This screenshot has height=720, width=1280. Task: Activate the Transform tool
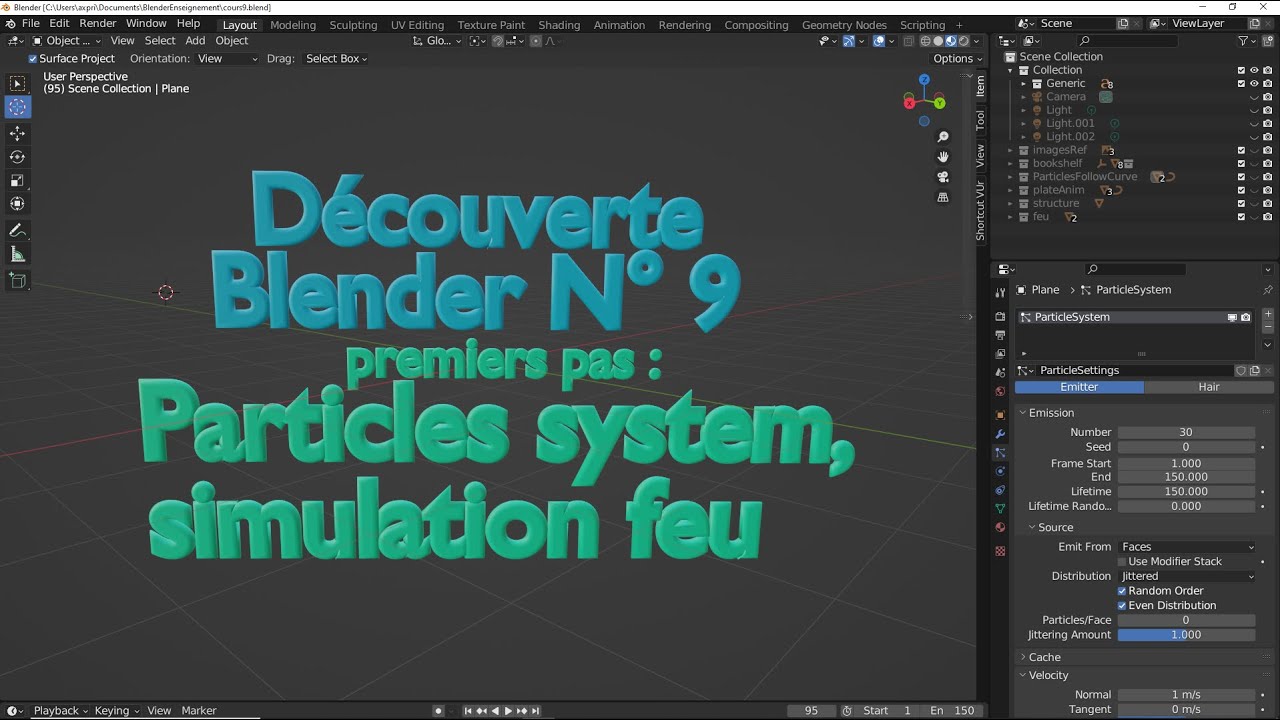18,203
